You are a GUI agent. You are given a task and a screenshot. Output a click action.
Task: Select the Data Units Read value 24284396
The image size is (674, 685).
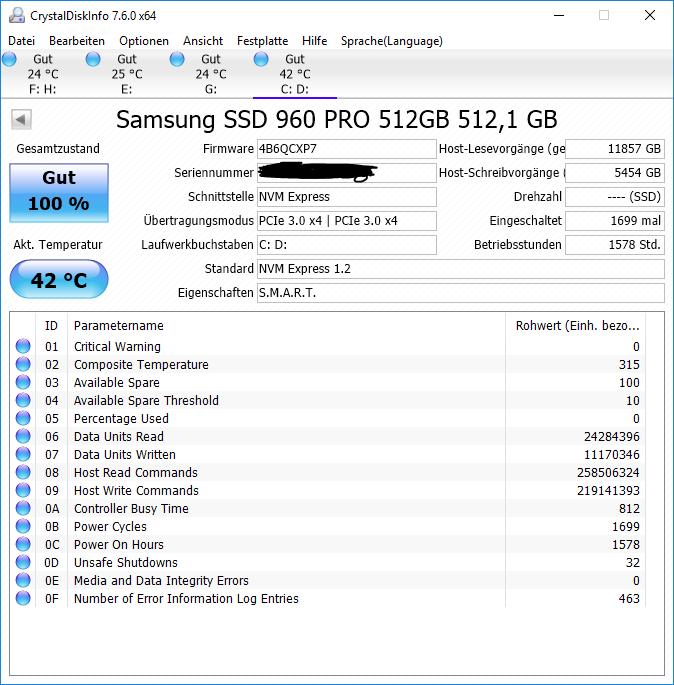(612, 436)
